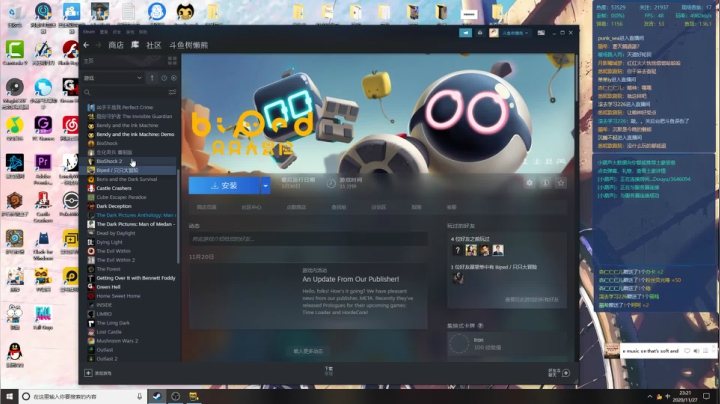Expand the install options dropdown arrow
This screenshot has height=404, width=720.
point(265,185)
